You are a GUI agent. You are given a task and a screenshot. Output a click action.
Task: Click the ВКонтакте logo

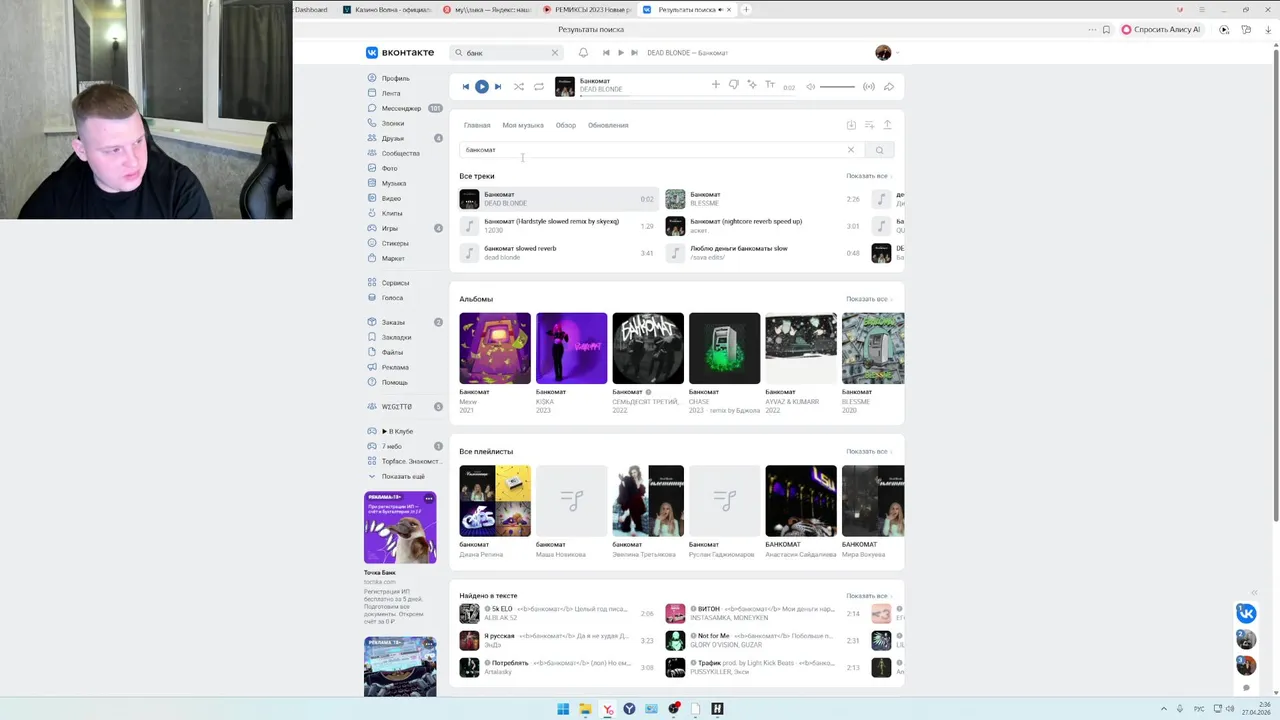click(400, 52)
